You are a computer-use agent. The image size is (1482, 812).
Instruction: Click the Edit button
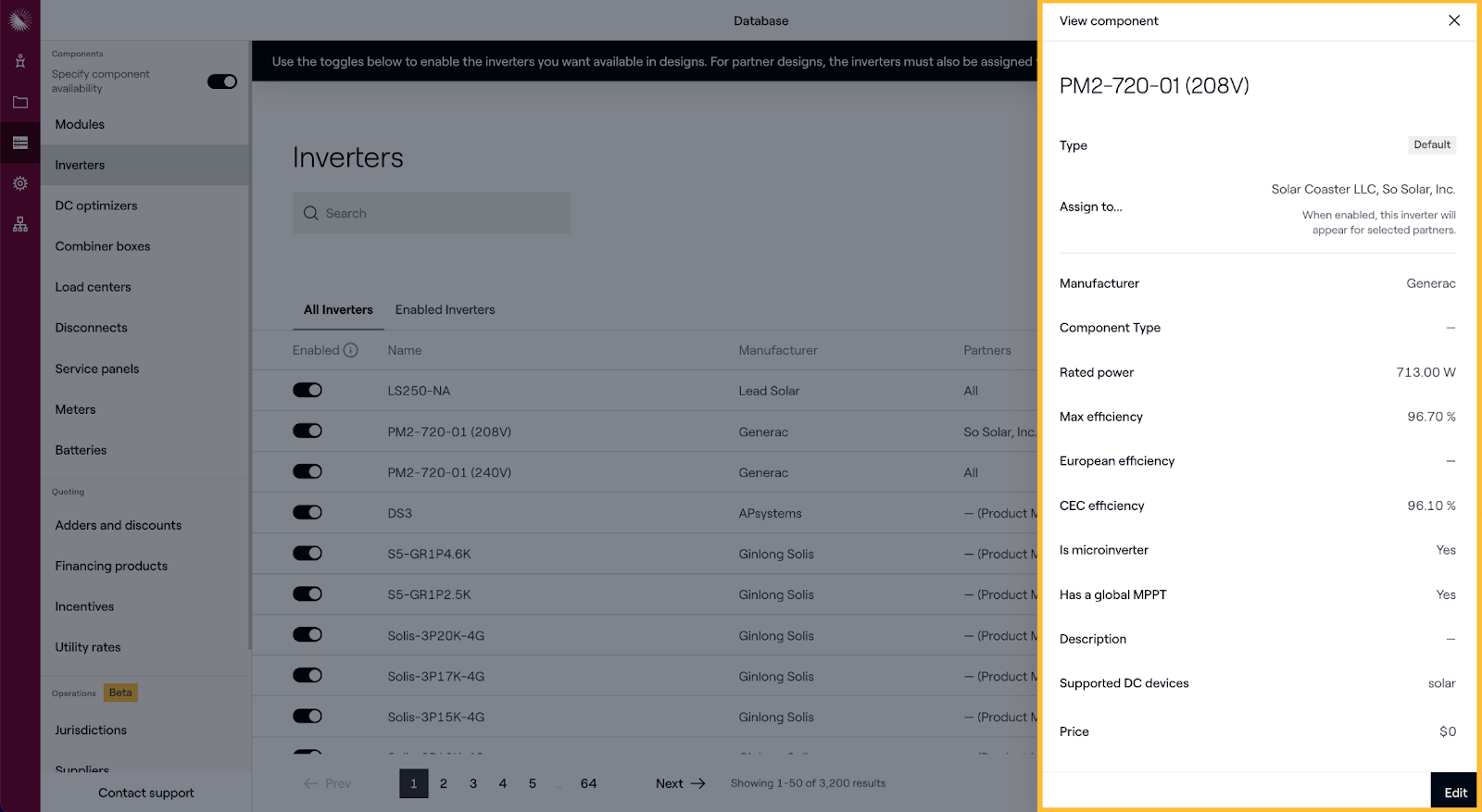pyautogui.click(x=1454, y=792)
